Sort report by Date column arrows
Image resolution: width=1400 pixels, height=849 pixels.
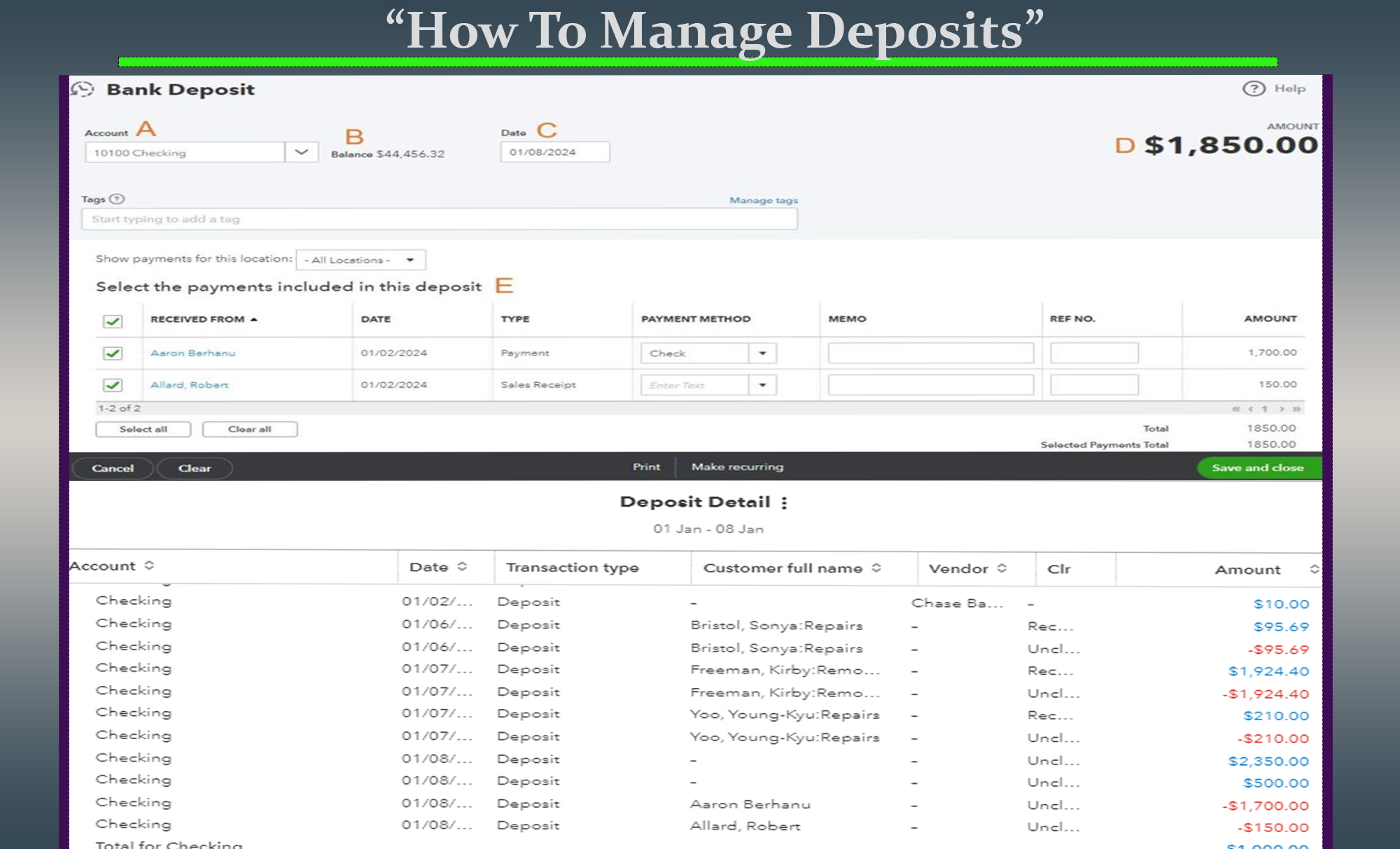coord(462,567)
